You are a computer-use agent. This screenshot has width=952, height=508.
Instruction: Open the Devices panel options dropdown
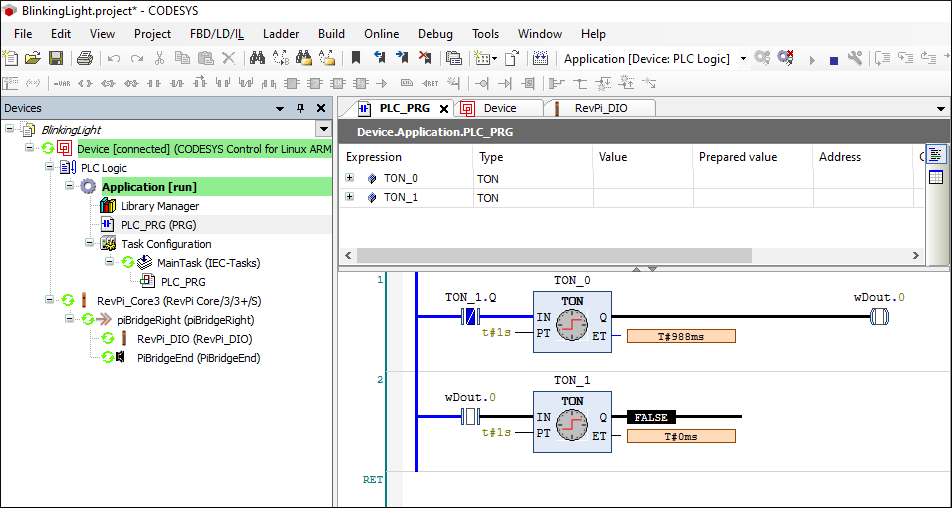point(280,109)
